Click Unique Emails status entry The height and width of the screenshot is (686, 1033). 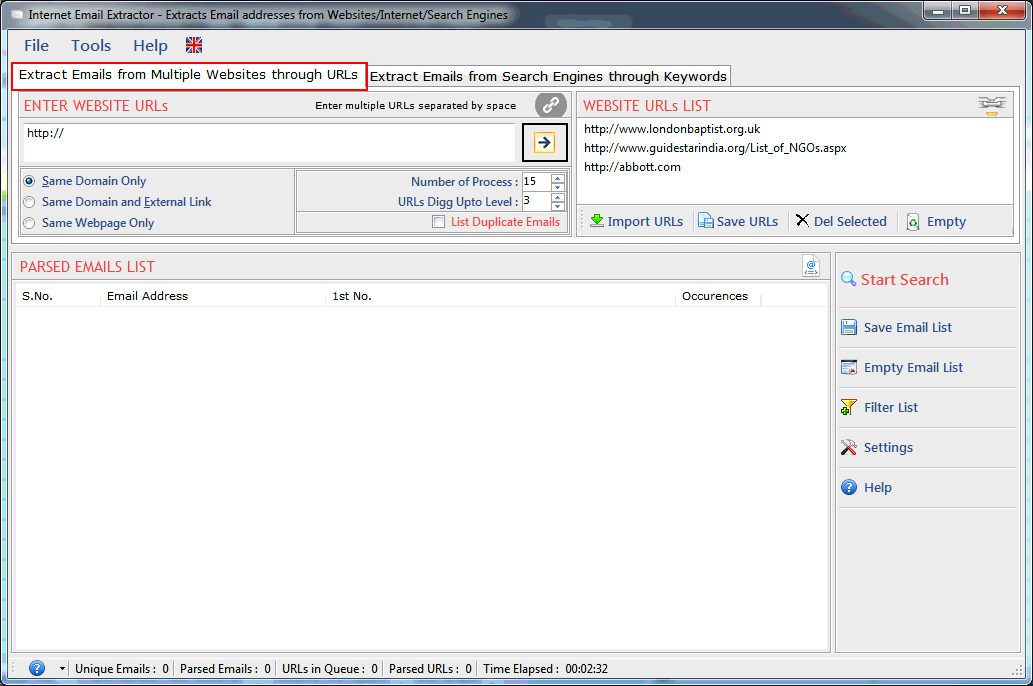122,669
